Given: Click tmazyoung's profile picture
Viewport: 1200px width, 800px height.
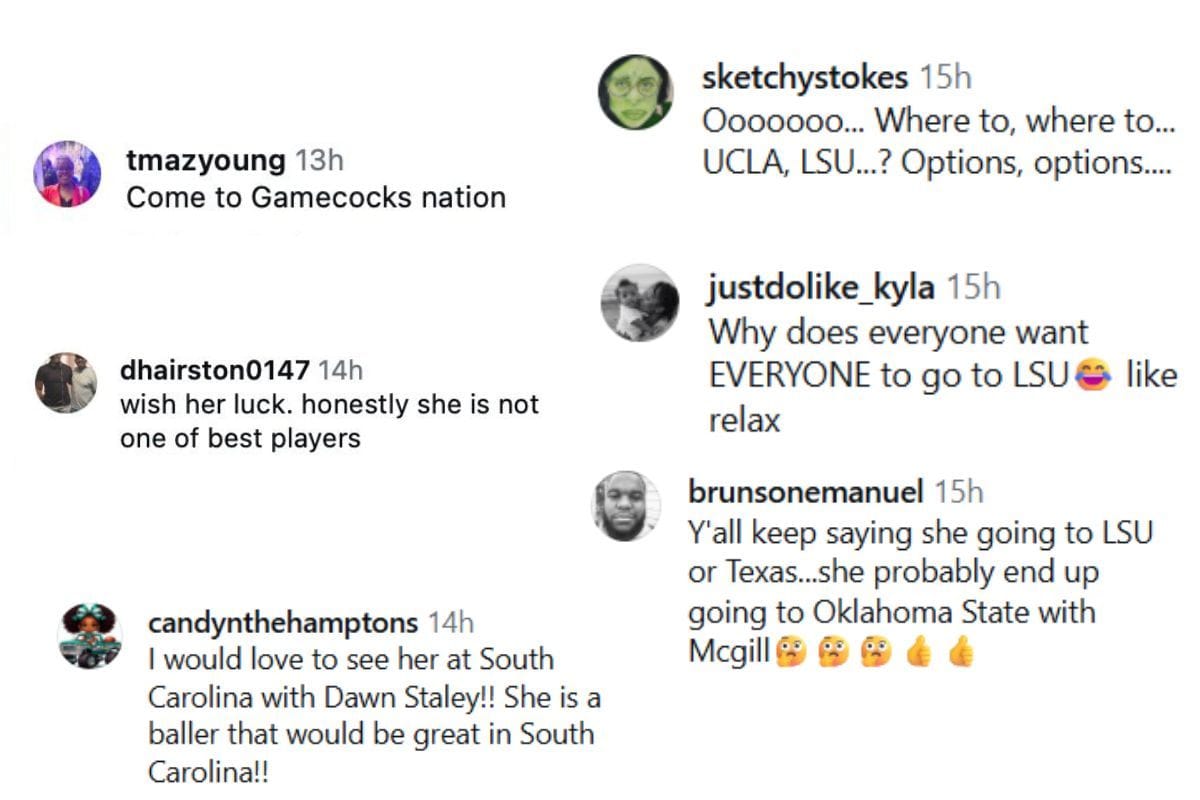Looking at the screenshot, I should pyautogui.click(x=68, y=174).
